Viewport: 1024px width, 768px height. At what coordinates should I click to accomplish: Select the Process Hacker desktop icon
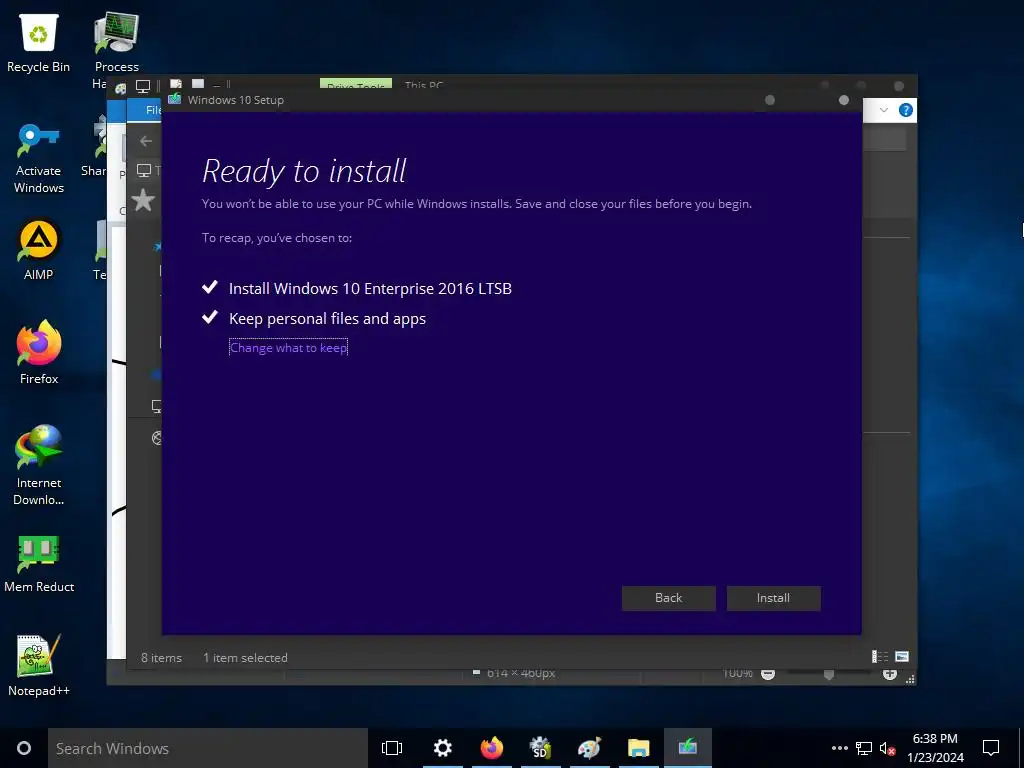coord(116,44)
